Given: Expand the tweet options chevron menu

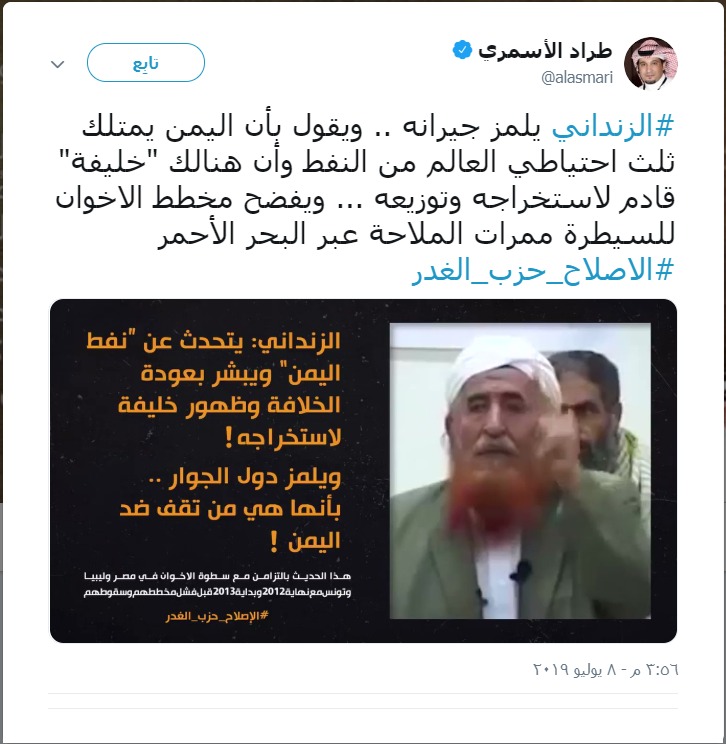Looking at the screenshot, I should 57,64.
